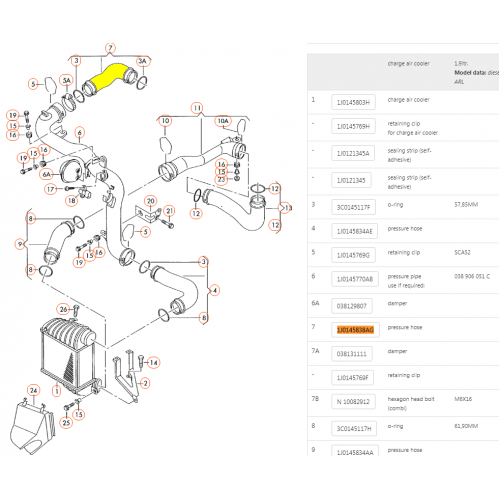
Task: Click callout 25 in the diagram
Action: (66, 423)
